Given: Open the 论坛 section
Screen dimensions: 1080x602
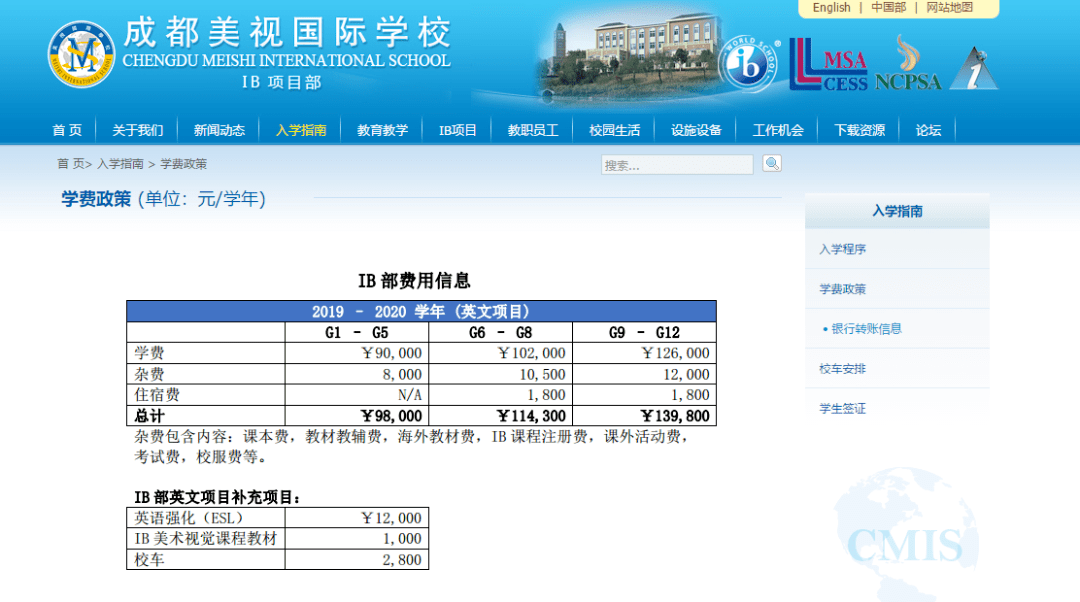Looking at the screenshot, I should tap(928, 128).
